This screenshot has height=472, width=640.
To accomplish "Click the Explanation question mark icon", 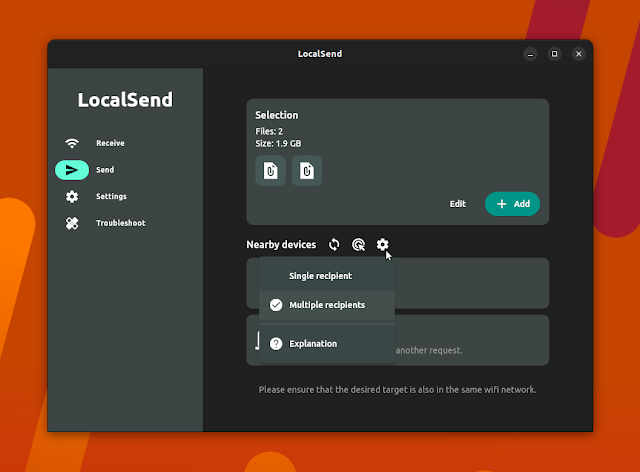I will pos(276,344).
